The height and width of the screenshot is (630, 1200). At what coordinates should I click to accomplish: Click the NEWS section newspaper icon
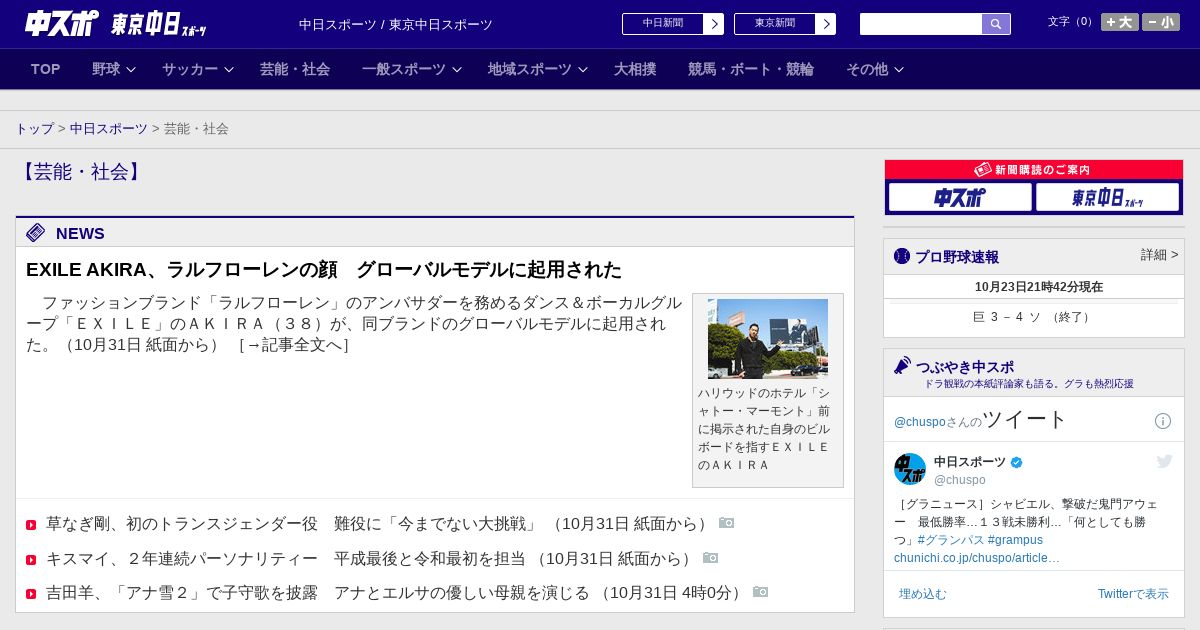36,233
